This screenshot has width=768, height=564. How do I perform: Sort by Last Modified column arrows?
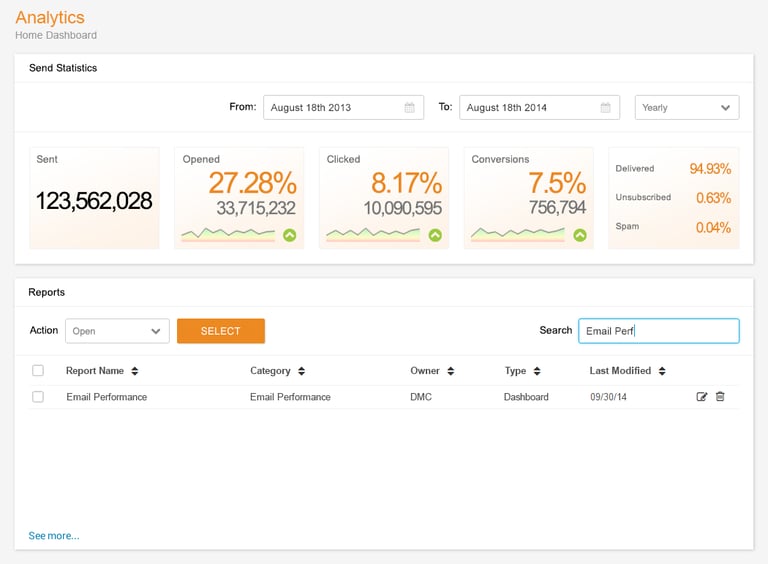click(x=662, y=371)
